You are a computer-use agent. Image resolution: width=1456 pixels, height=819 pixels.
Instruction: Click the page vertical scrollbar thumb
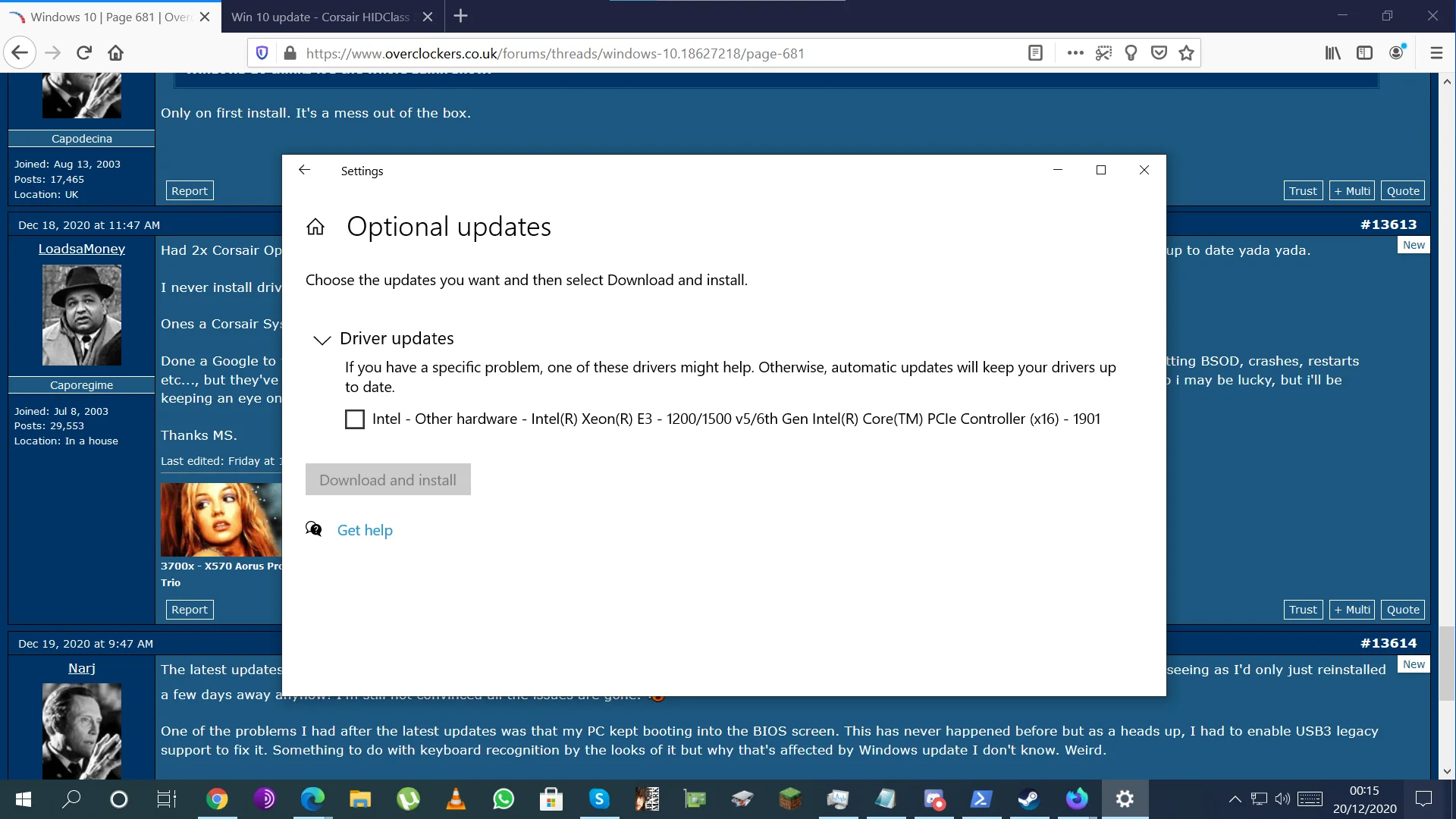(1447, 664)
